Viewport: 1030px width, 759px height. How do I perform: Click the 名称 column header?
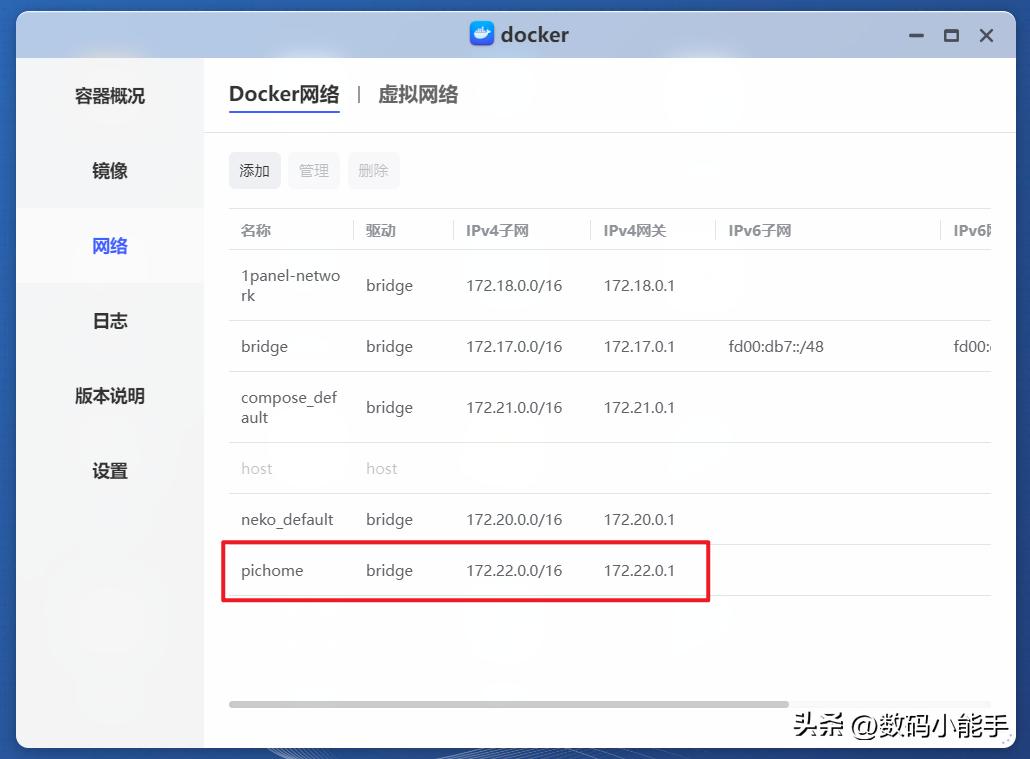[256, 231]
